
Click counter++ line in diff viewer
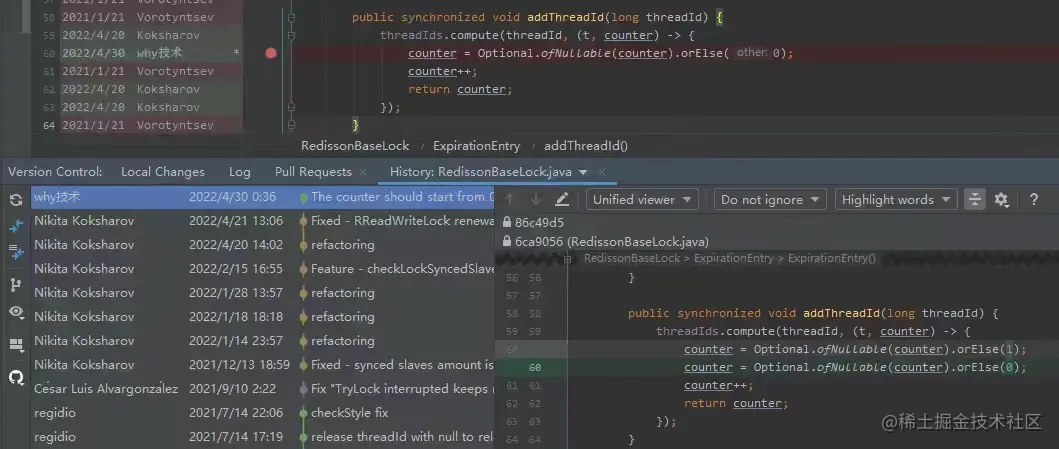(x=719, y=386)
